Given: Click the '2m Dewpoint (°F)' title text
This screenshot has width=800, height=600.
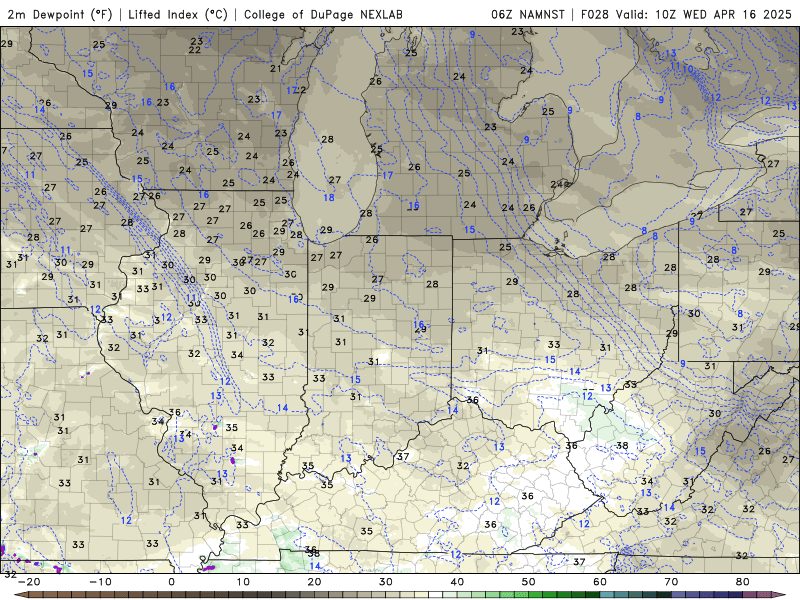Looking at the screenshot, I should pyautogui.click(x=60, y=14).
